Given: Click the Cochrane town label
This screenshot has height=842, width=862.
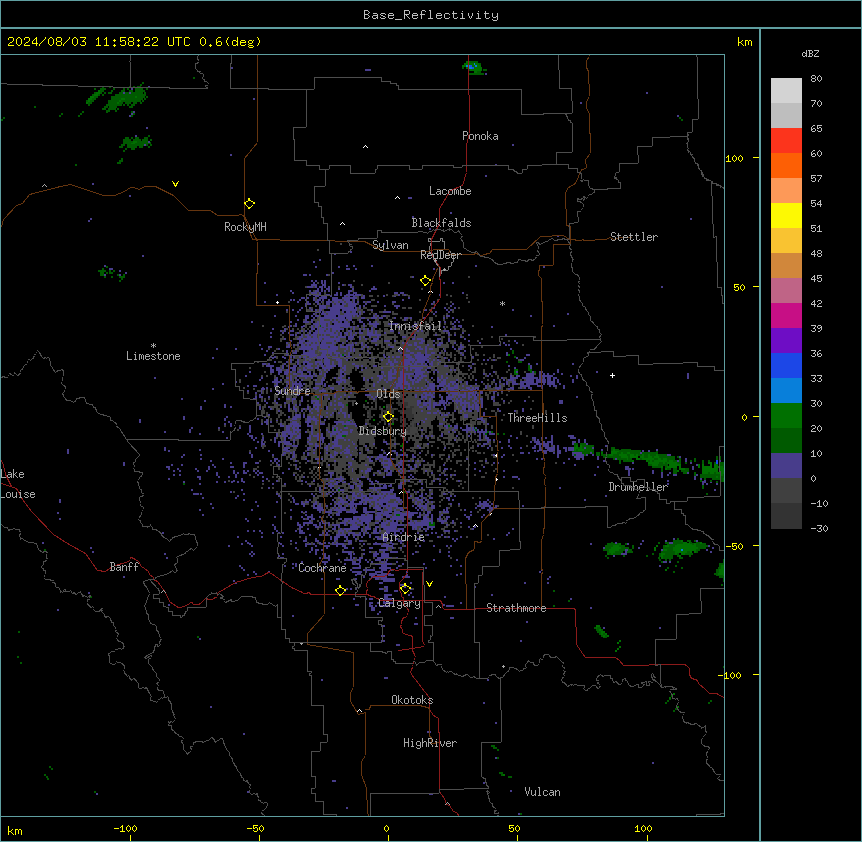Looking at the screenshot, I should click(x=322, y=568).
